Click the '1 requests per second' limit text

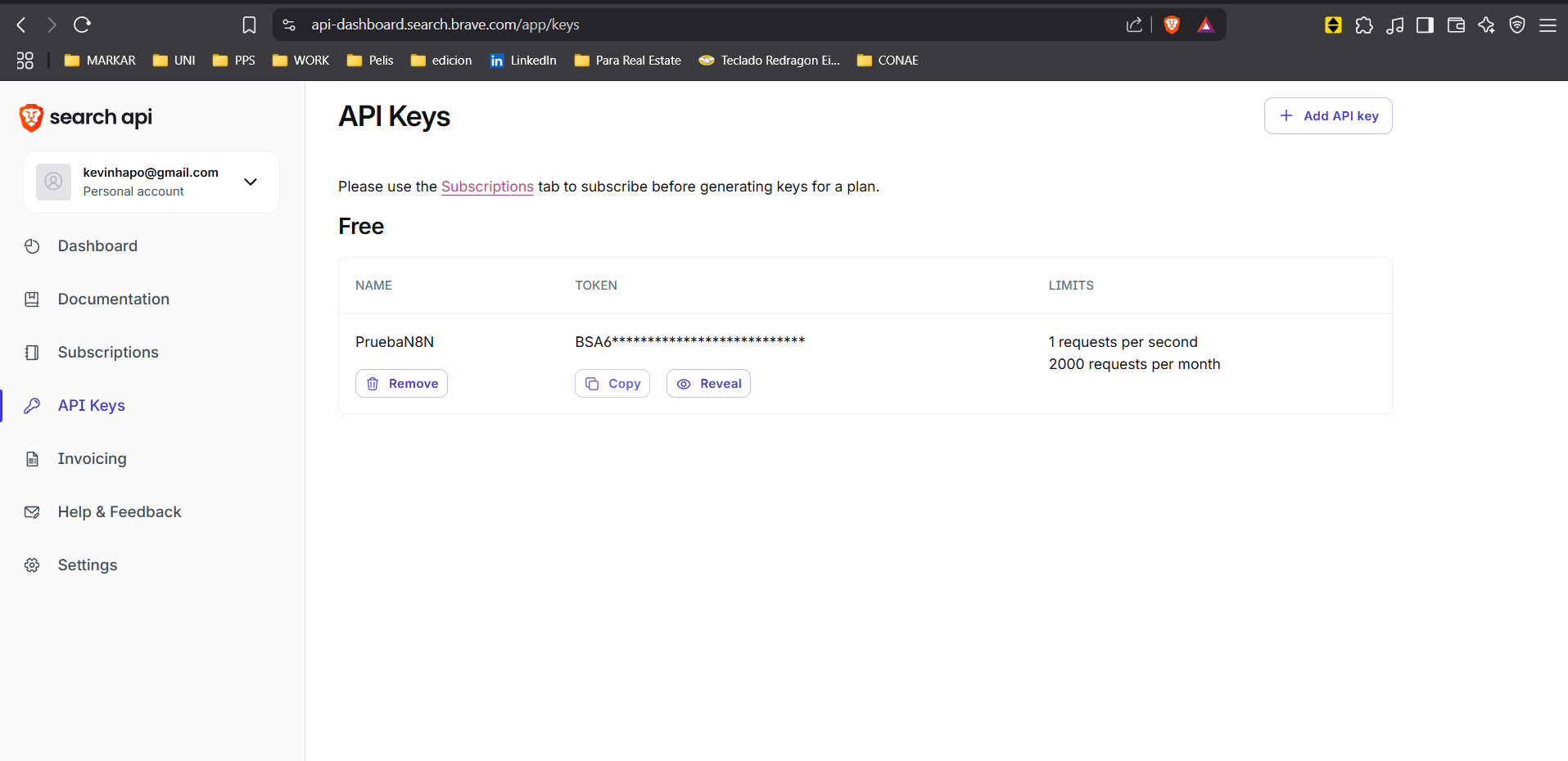point(1123,342)
